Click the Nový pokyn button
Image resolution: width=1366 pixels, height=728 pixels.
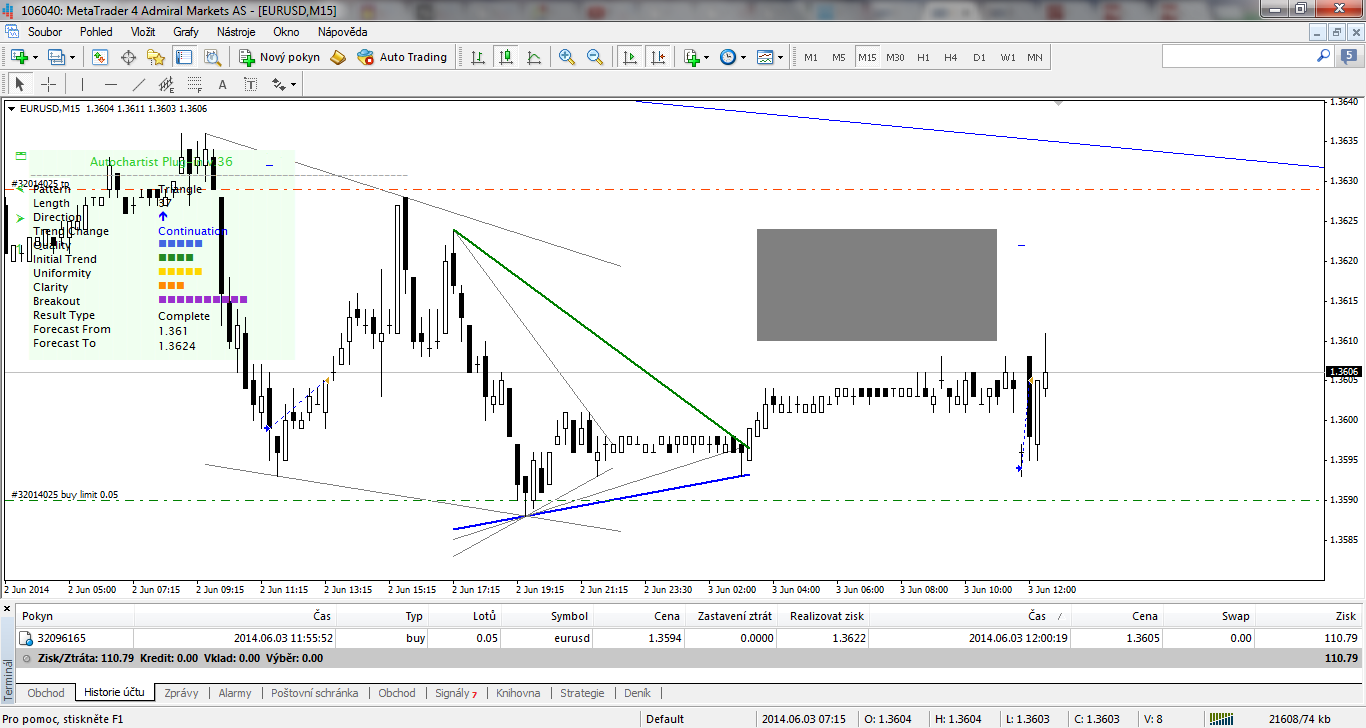pos(279,57)
